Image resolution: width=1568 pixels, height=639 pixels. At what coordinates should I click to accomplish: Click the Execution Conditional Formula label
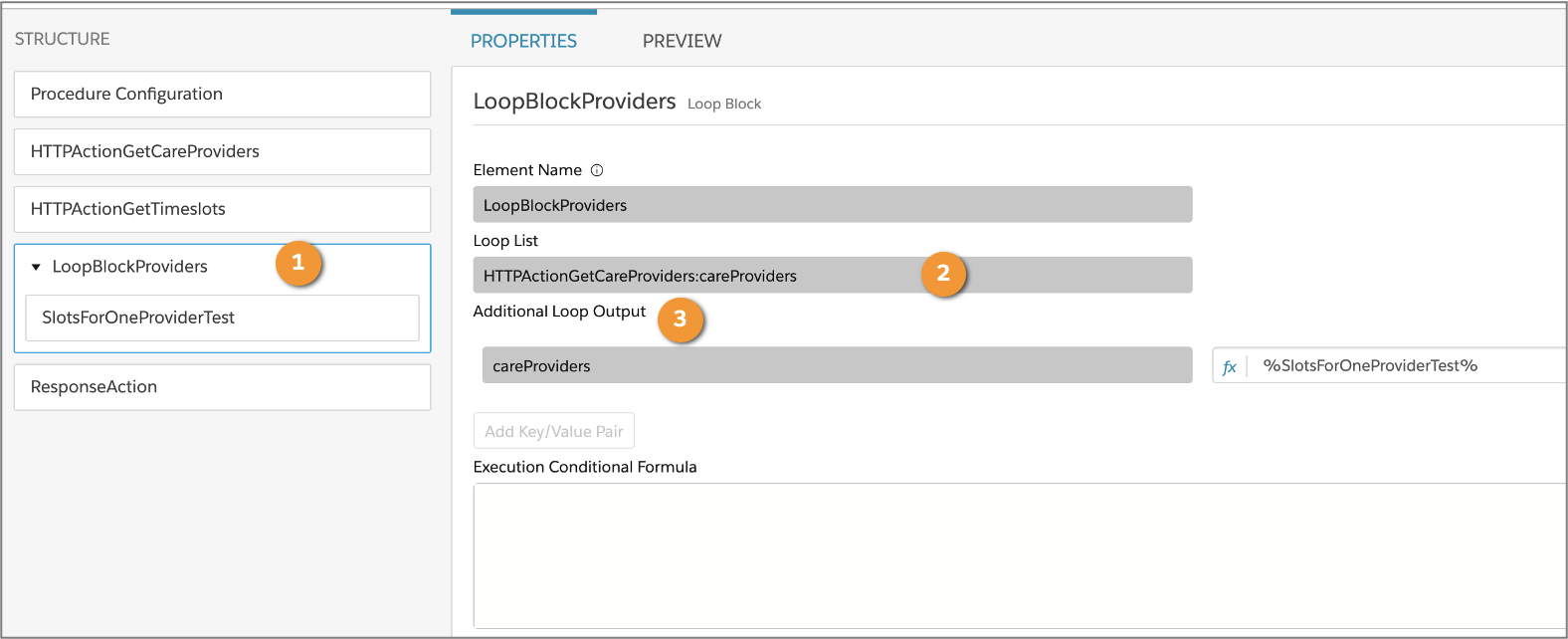[585, 467]
